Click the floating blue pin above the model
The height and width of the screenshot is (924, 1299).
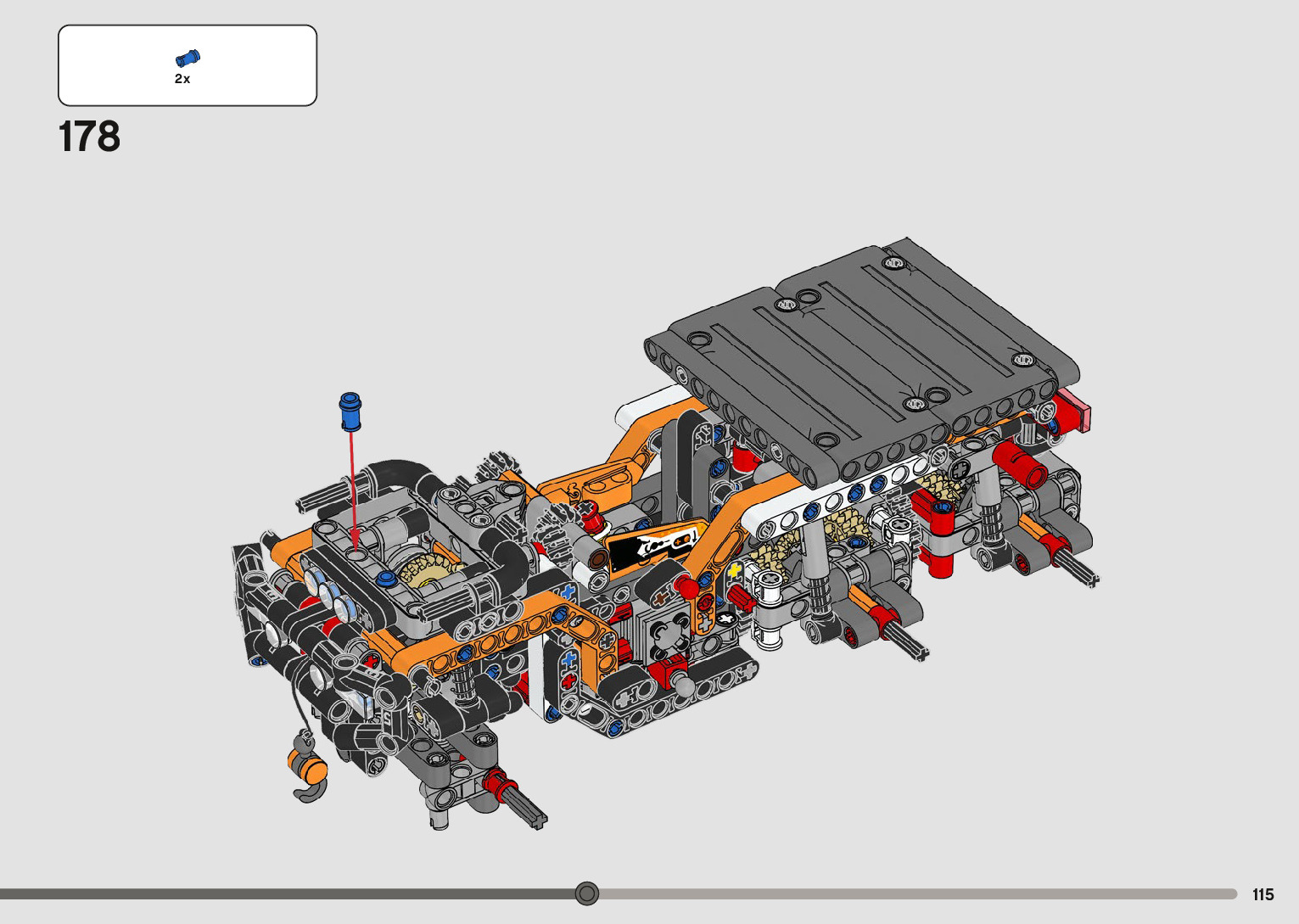[350, 411]
